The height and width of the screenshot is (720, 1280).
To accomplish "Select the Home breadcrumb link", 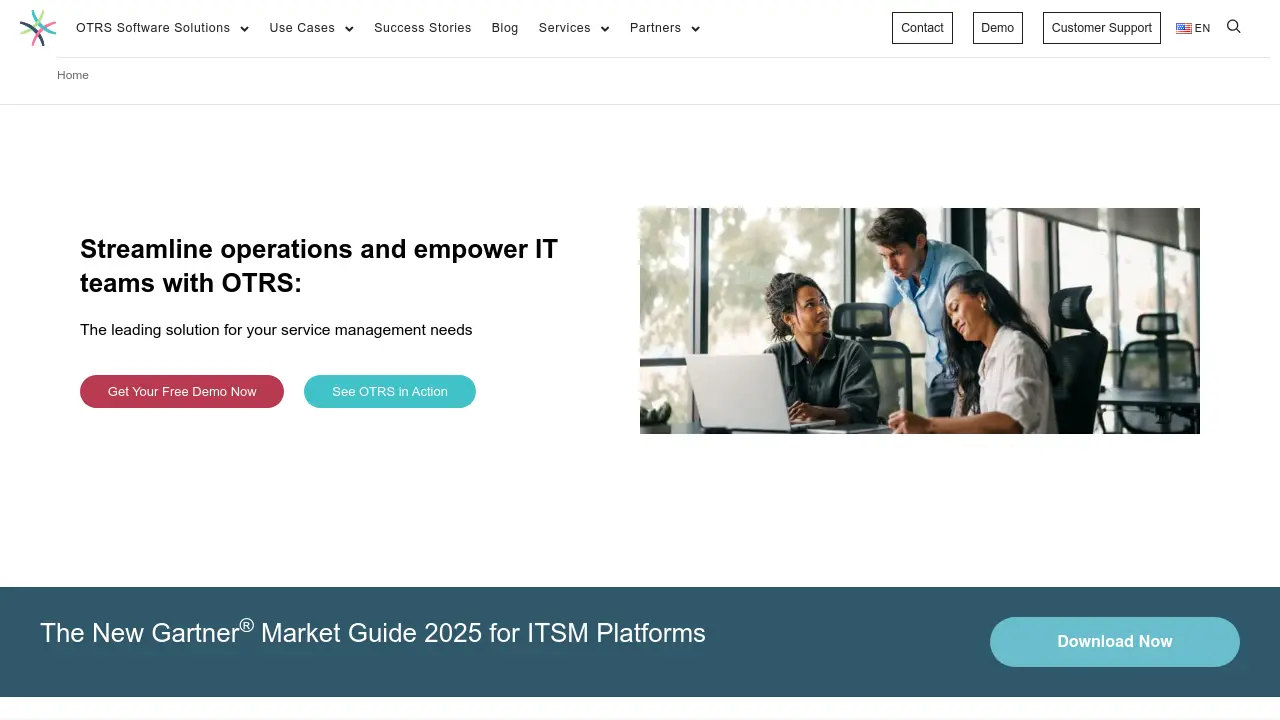I will pyautogui.click(x=72, y=75).
